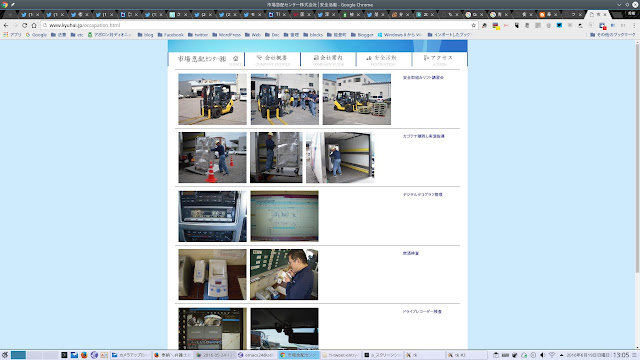640x360 pixels.
Task: Bookmark this page with the star icon
Action: point(473,25)
